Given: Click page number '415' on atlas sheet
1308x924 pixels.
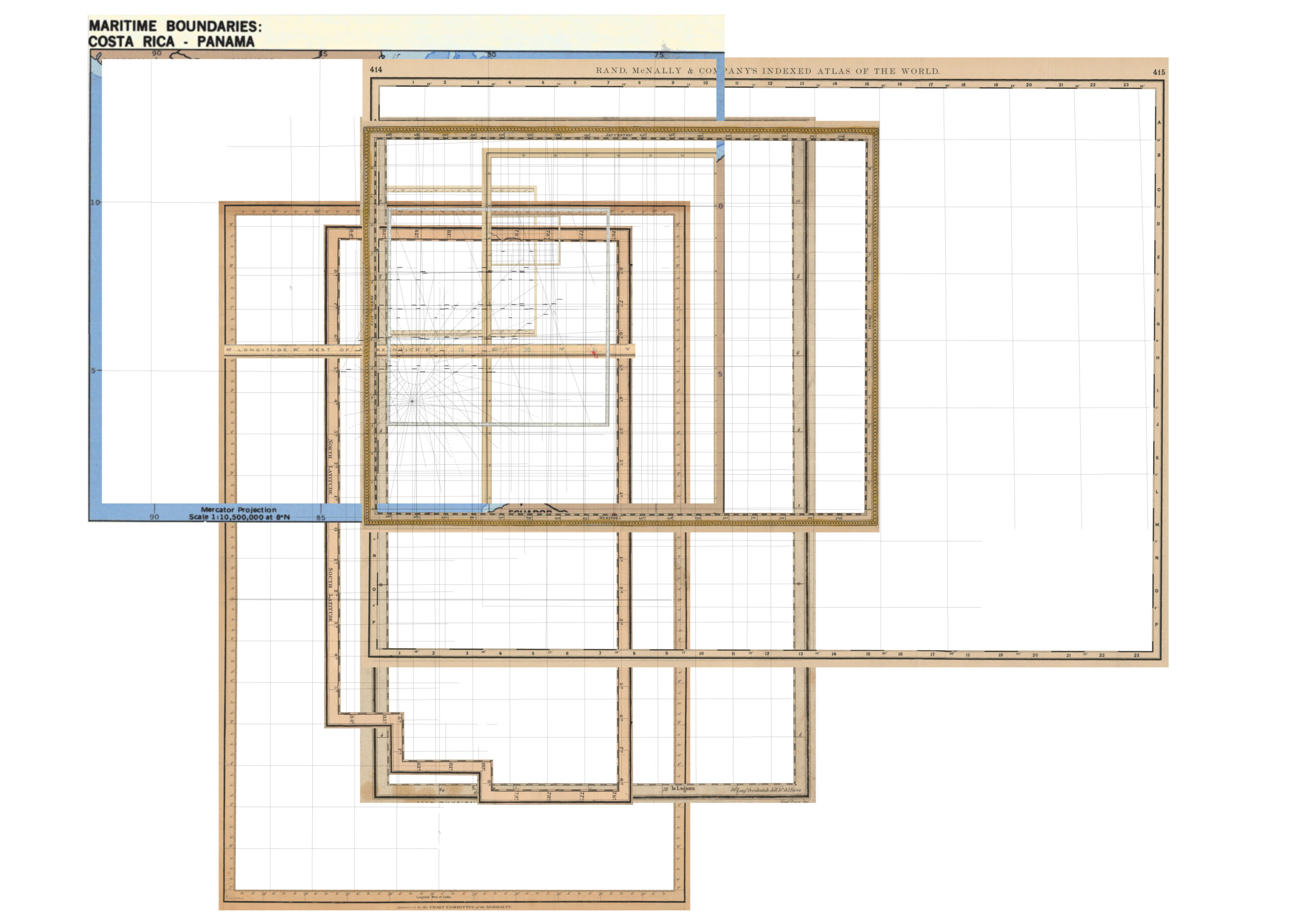Looking at the screenshot, I should pos(1159,73).
